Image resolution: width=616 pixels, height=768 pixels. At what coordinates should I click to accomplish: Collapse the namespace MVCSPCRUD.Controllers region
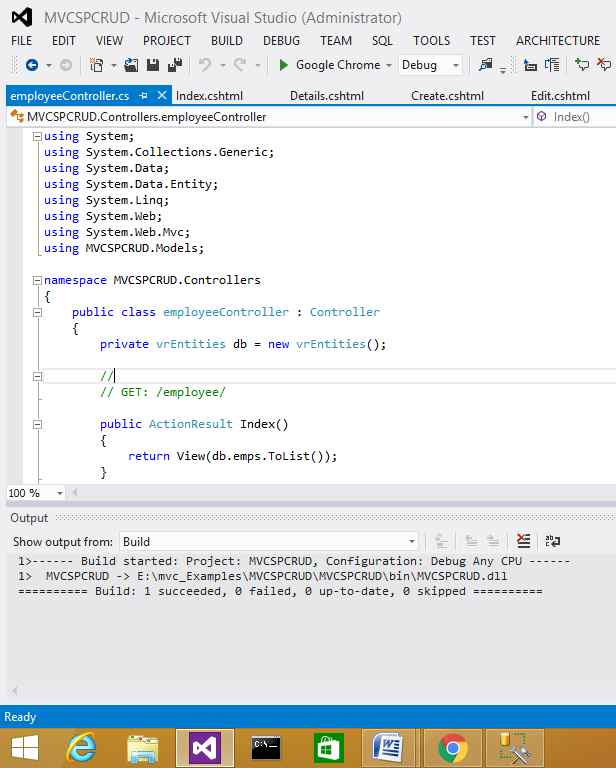(37, 280)
